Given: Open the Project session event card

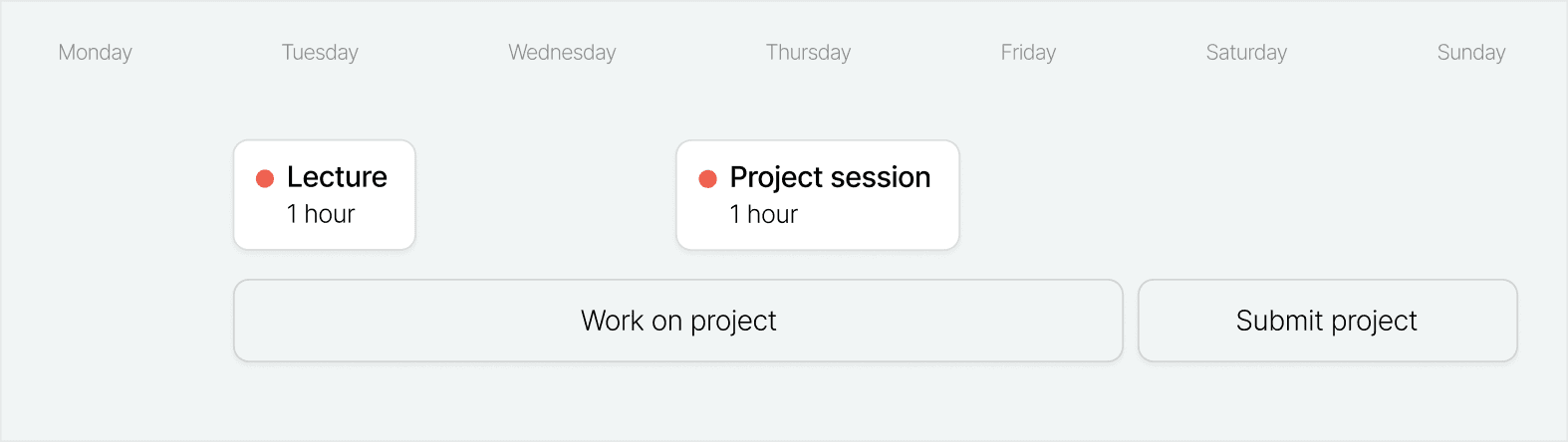Looking at the screenshot, I should [x=818, y=195].
